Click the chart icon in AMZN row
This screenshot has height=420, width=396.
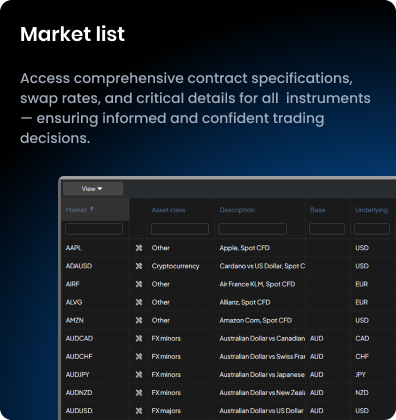139,320
